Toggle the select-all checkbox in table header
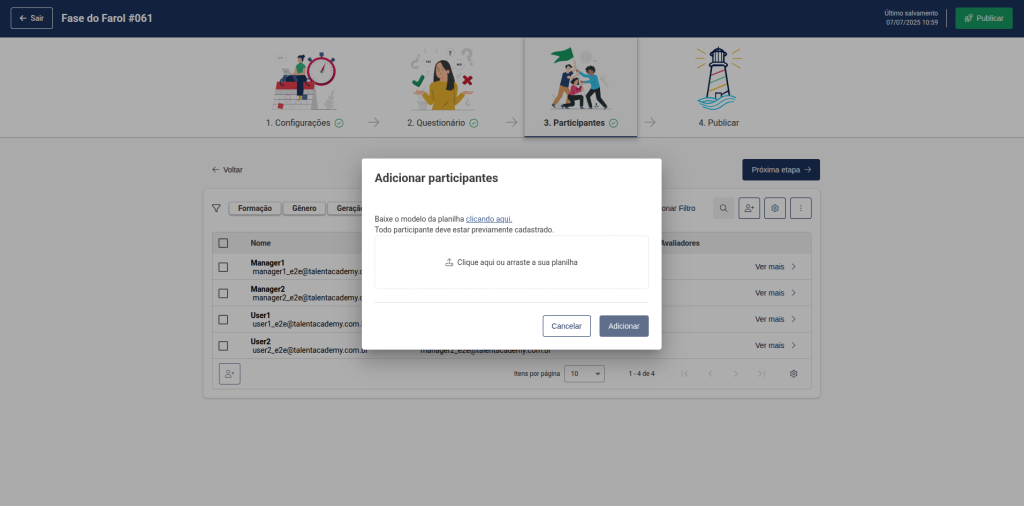 tap(223, 243)
